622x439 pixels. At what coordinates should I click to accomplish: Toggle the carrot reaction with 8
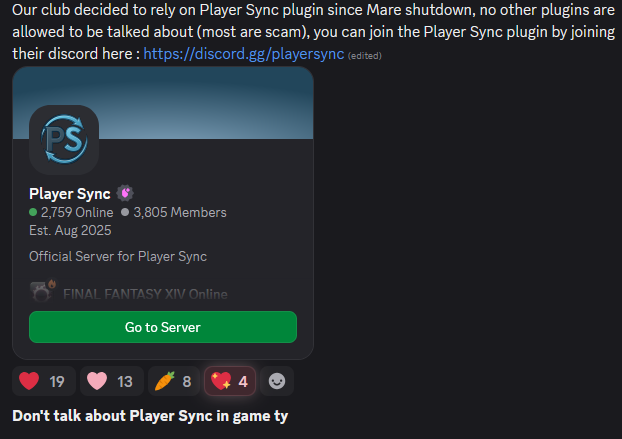(174, 381)
